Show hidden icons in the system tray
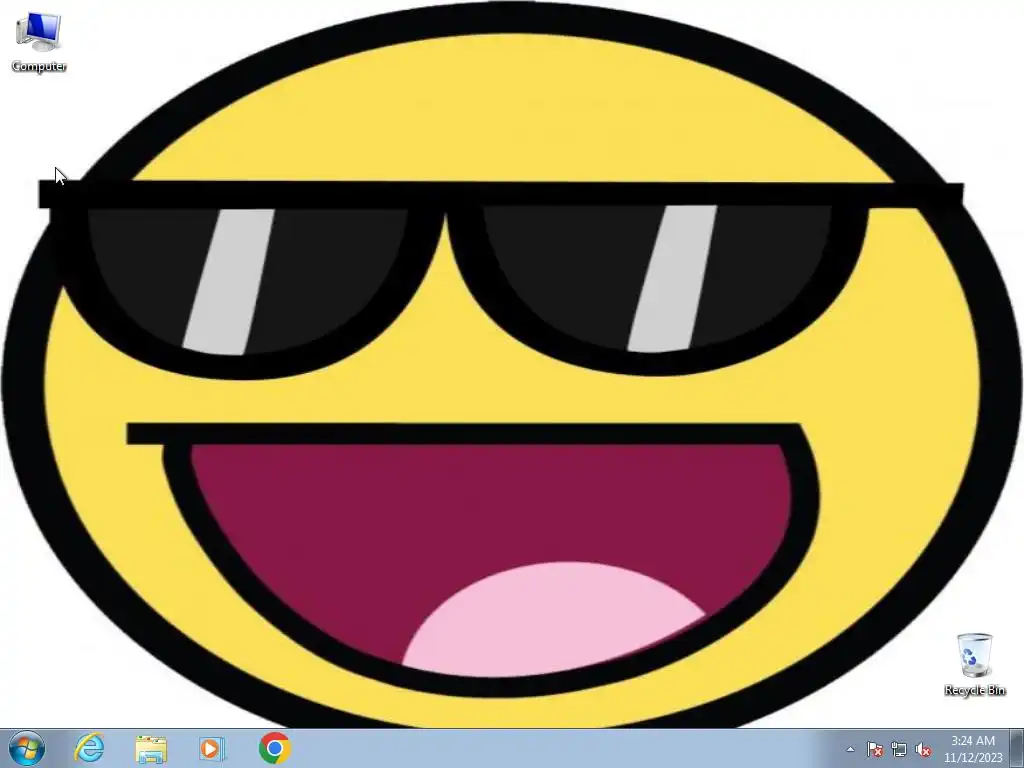This screenshot has width=1024, height=768. pos(850,749)
